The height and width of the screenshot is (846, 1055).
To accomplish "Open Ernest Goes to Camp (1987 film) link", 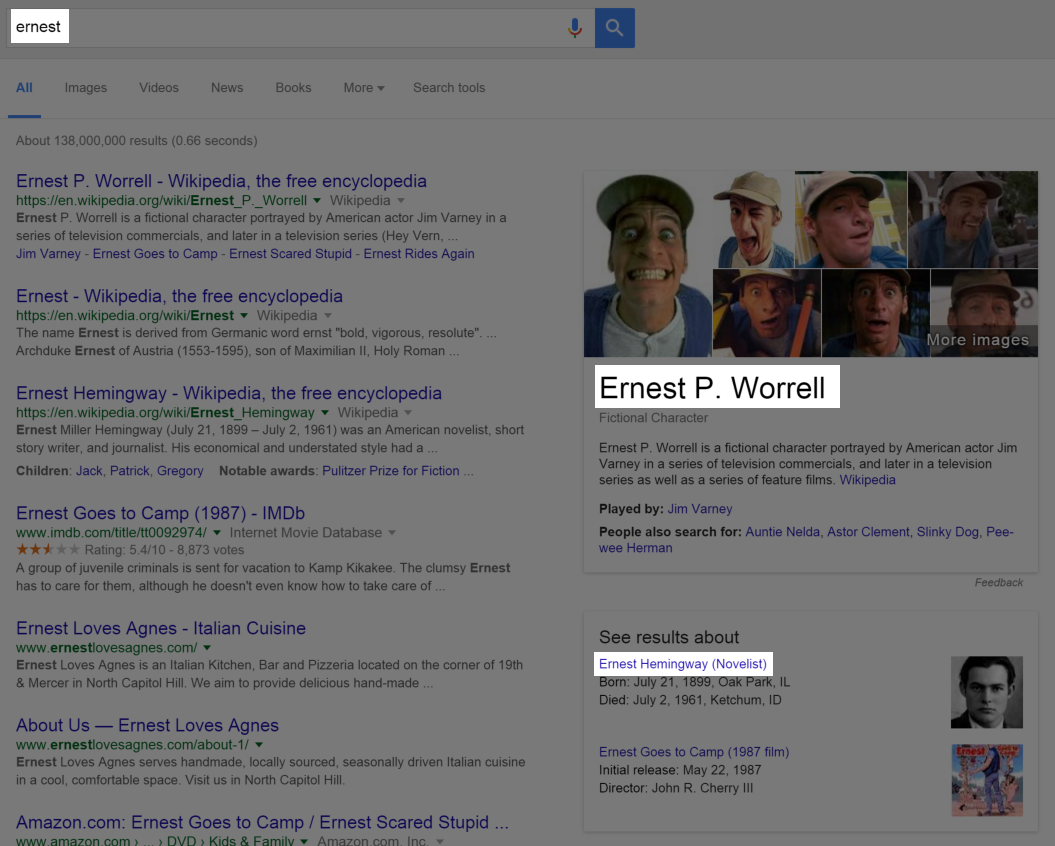I will [x=694, y=752].
